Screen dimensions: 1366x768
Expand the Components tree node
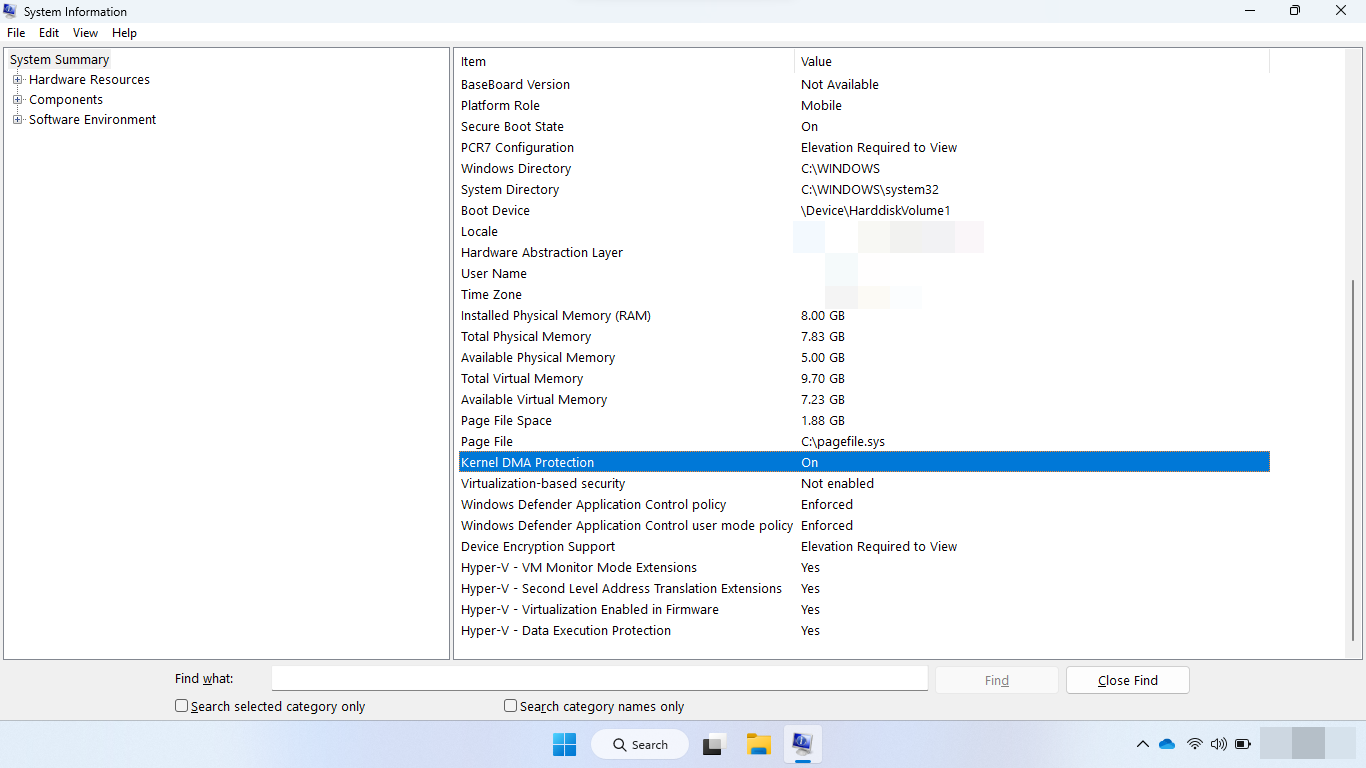(17, 100)
